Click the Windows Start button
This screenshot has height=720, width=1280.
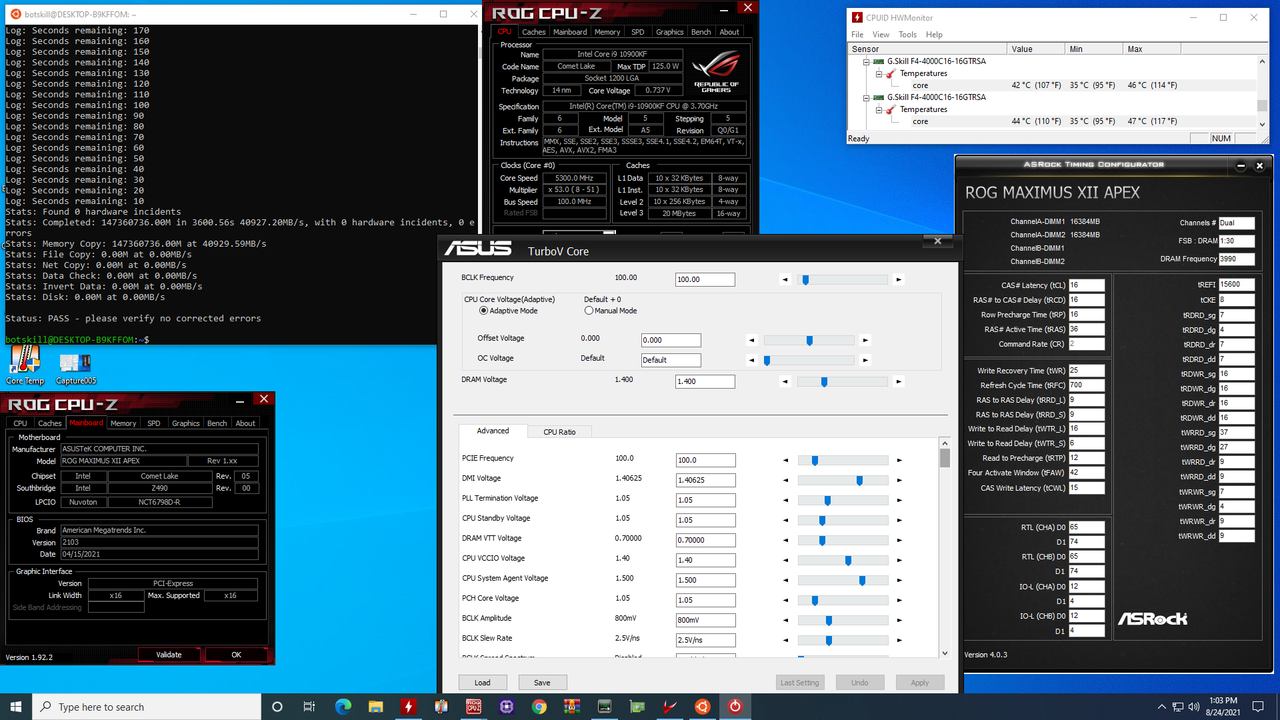tap(17, 706)
